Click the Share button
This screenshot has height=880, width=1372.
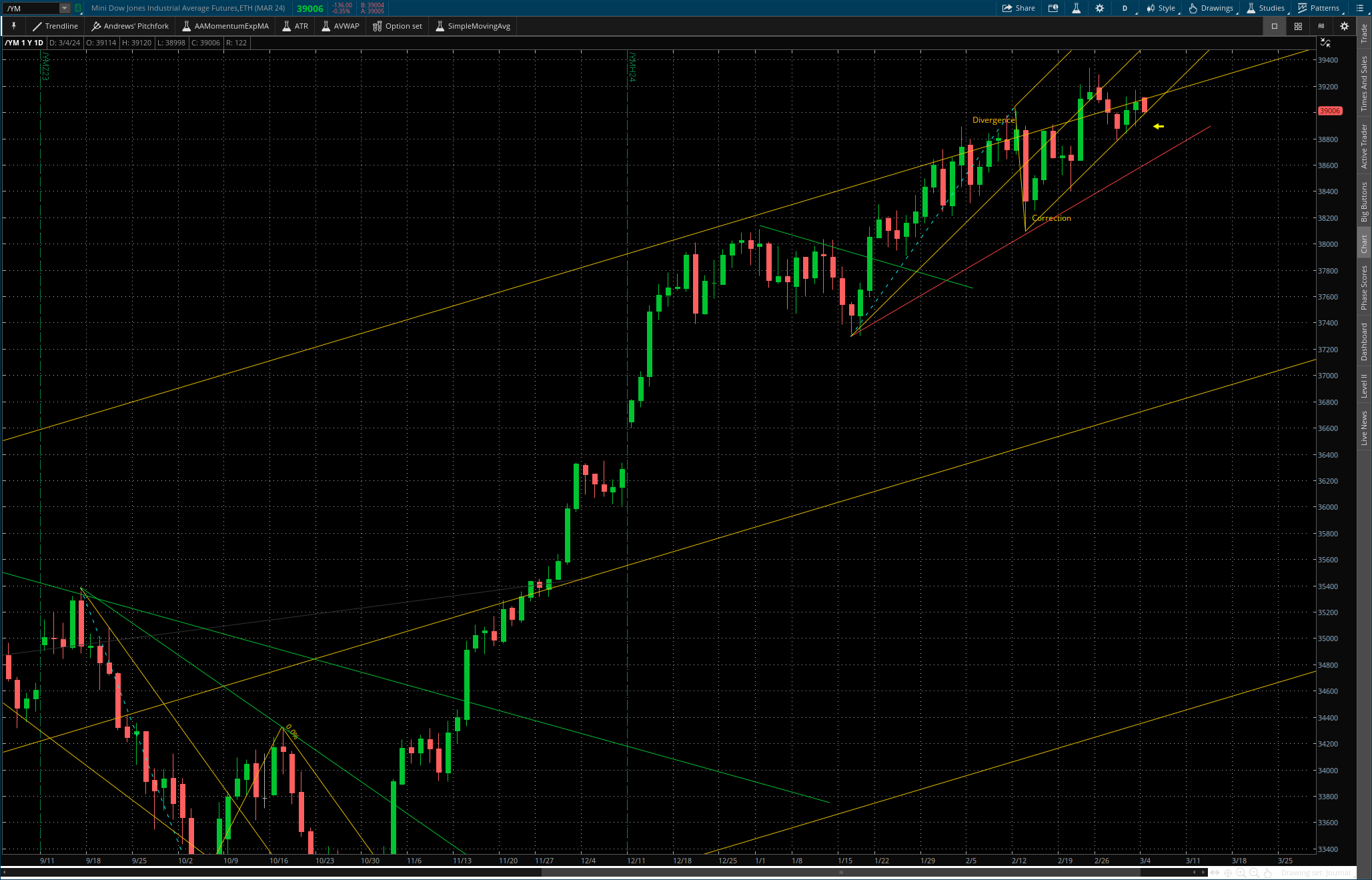click(x=1018, y=8)
